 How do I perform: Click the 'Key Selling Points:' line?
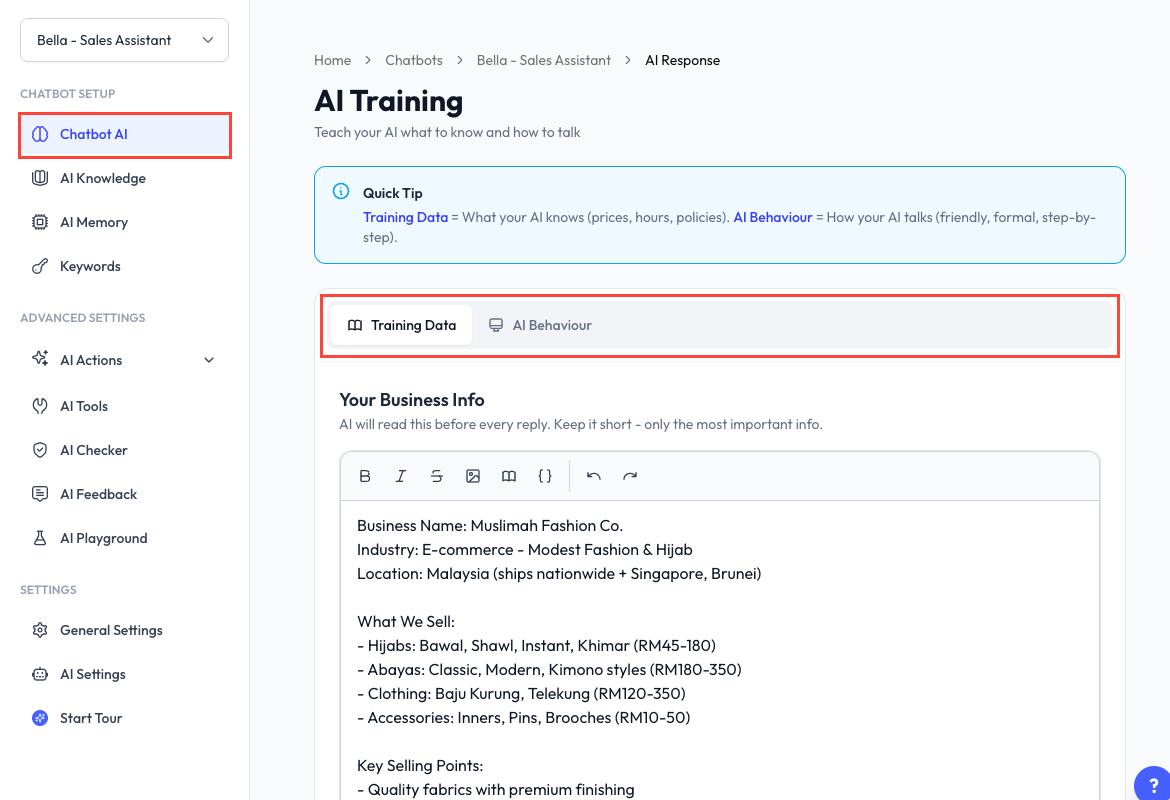click(x=420, y=766)
